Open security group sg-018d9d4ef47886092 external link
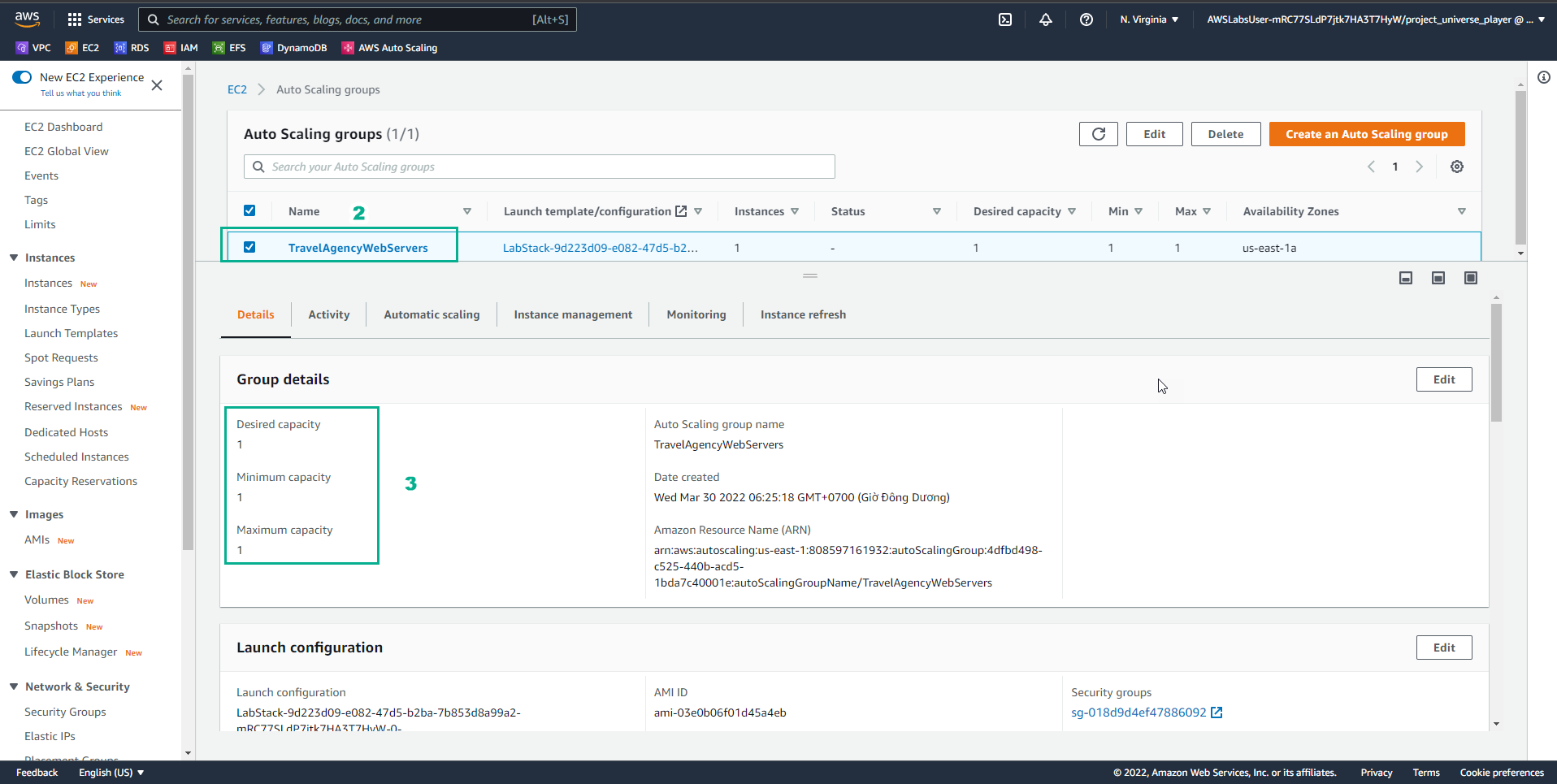The width and height of the screenshot is (1557, 784). tap(1217, 713)
